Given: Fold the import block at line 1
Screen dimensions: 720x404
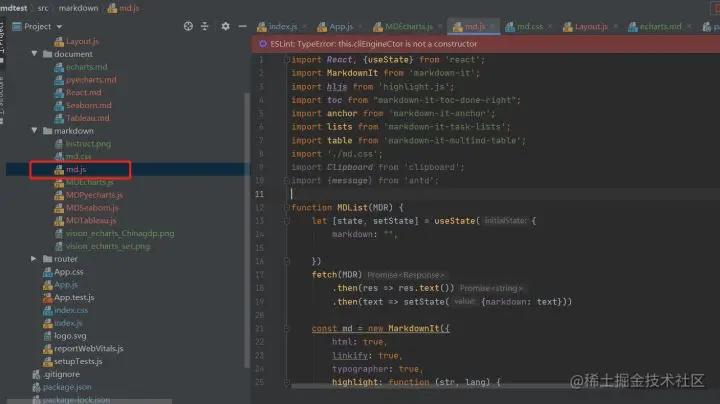Looking at the screenshot, I should click(x=287, y=60).
